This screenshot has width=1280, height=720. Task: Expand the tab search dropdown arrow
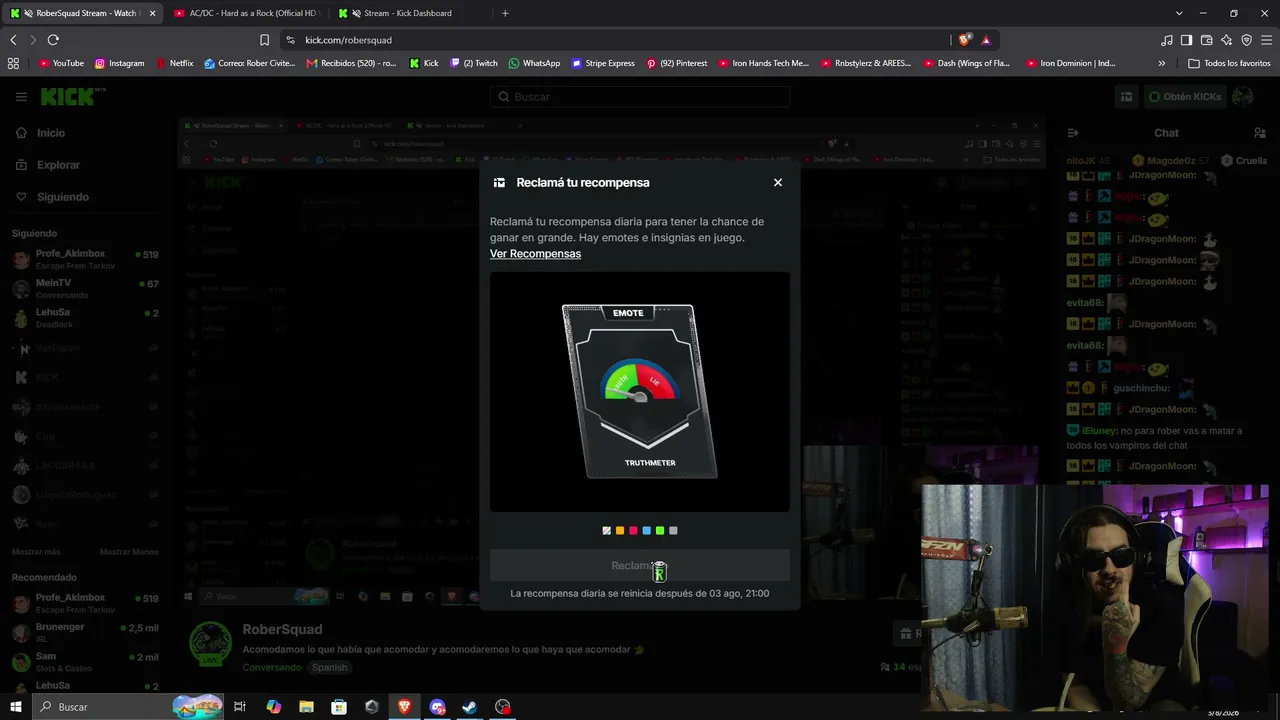[1179, 13]
